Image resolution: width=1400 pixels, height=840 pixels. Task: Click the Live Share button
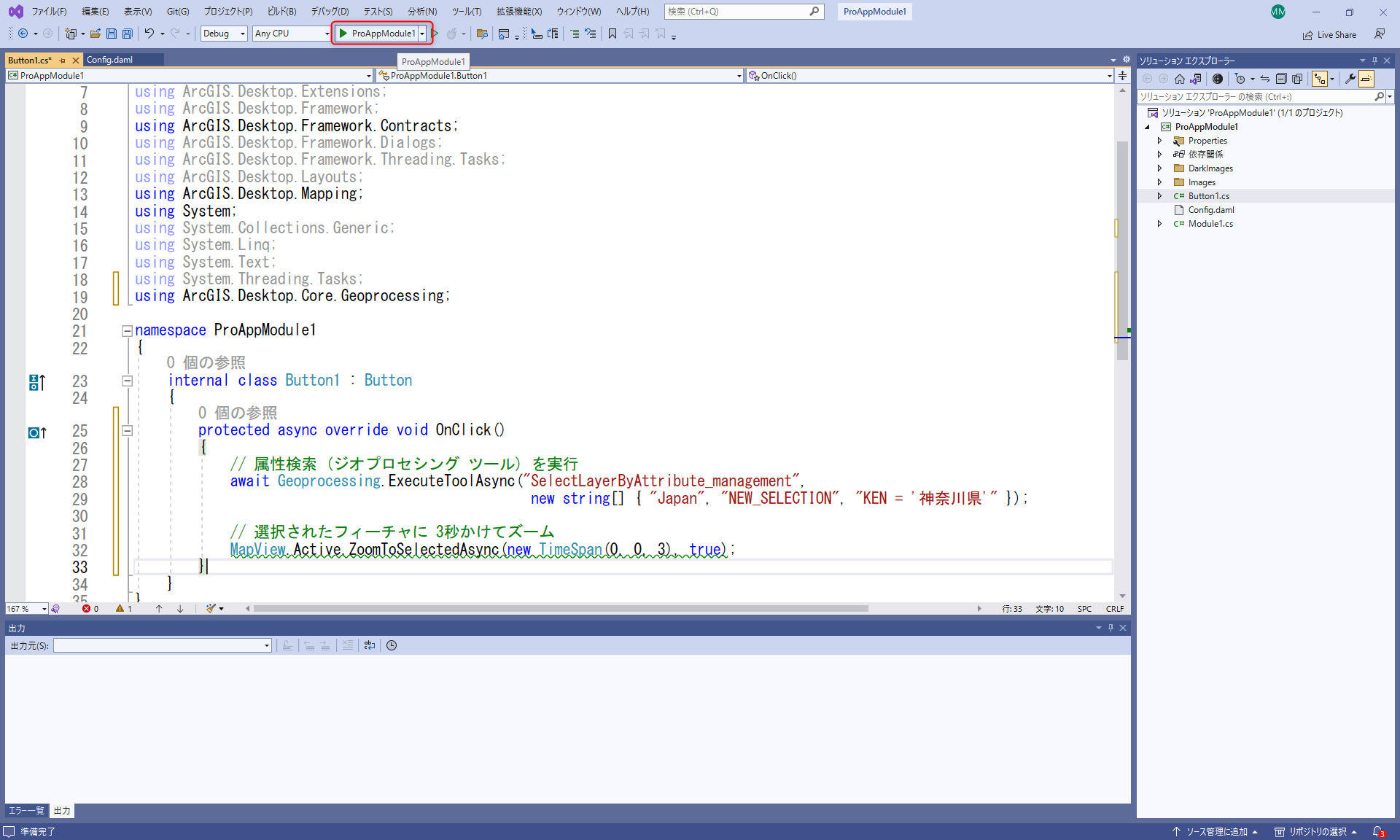1329,34
